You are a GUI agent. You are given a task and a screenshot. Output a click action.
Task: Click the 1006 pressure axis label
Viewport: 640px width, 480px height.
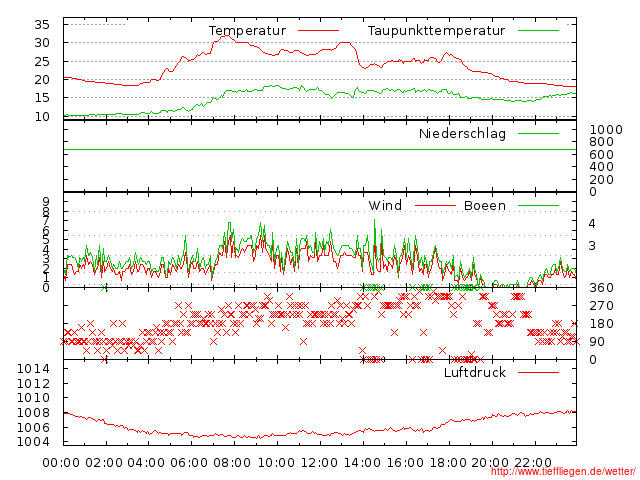coord(33,427)
